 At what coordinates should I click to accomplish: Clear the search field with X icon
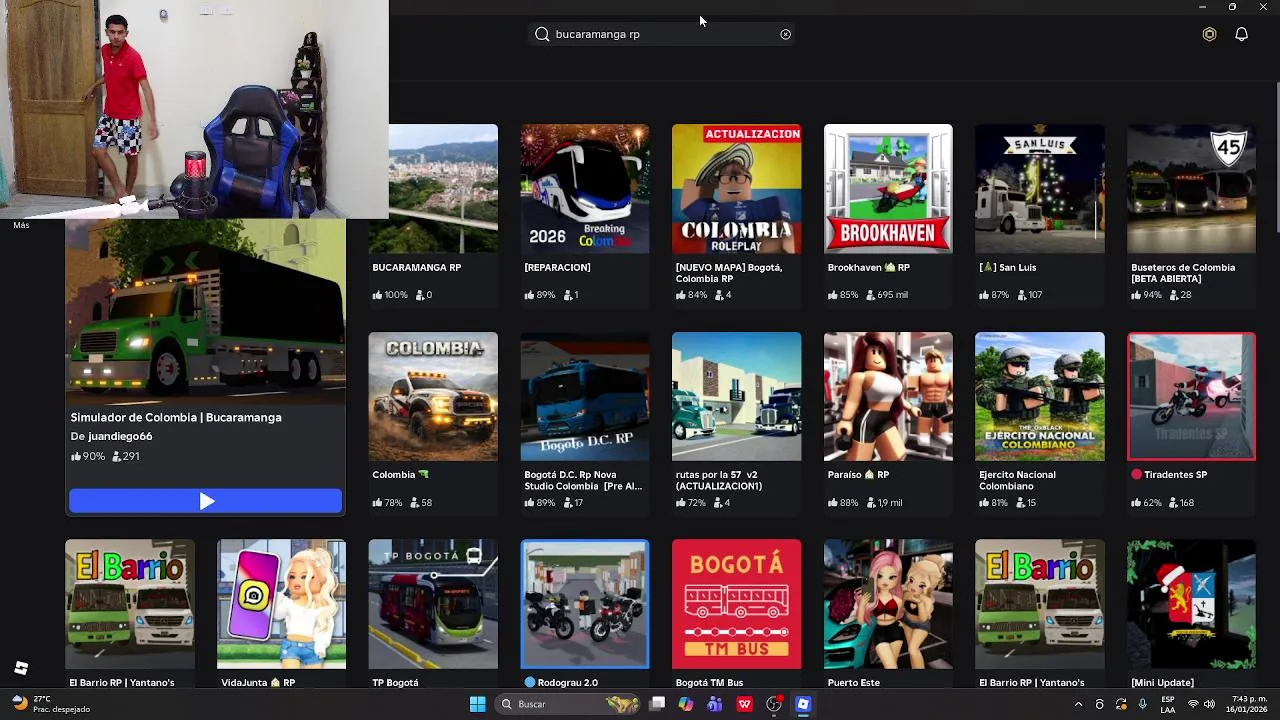point(785,34)
